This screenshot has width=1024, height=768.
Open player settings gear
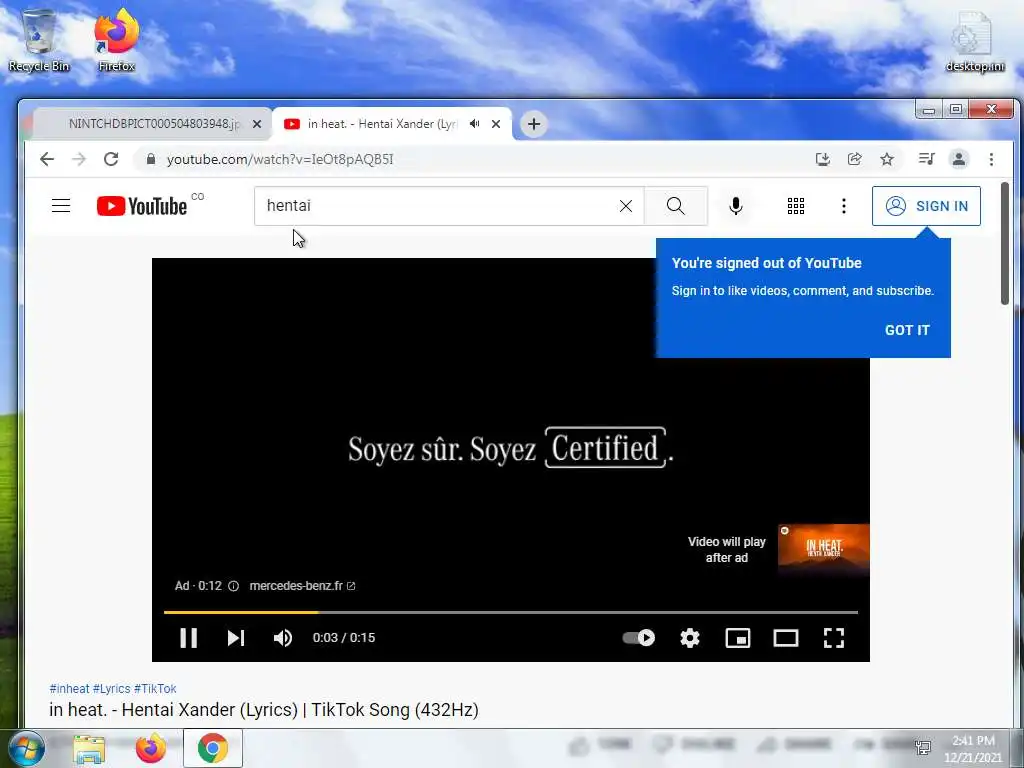690,637
